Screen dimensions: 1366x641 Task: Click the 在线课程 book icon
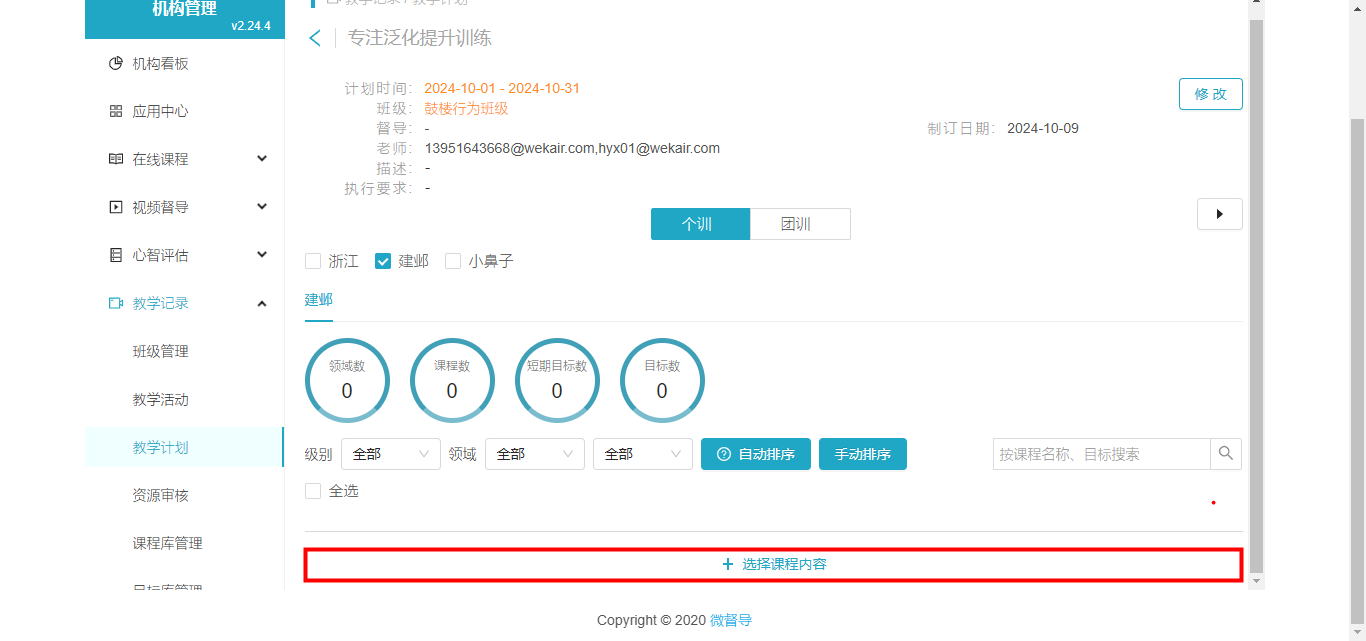(115, 160)
